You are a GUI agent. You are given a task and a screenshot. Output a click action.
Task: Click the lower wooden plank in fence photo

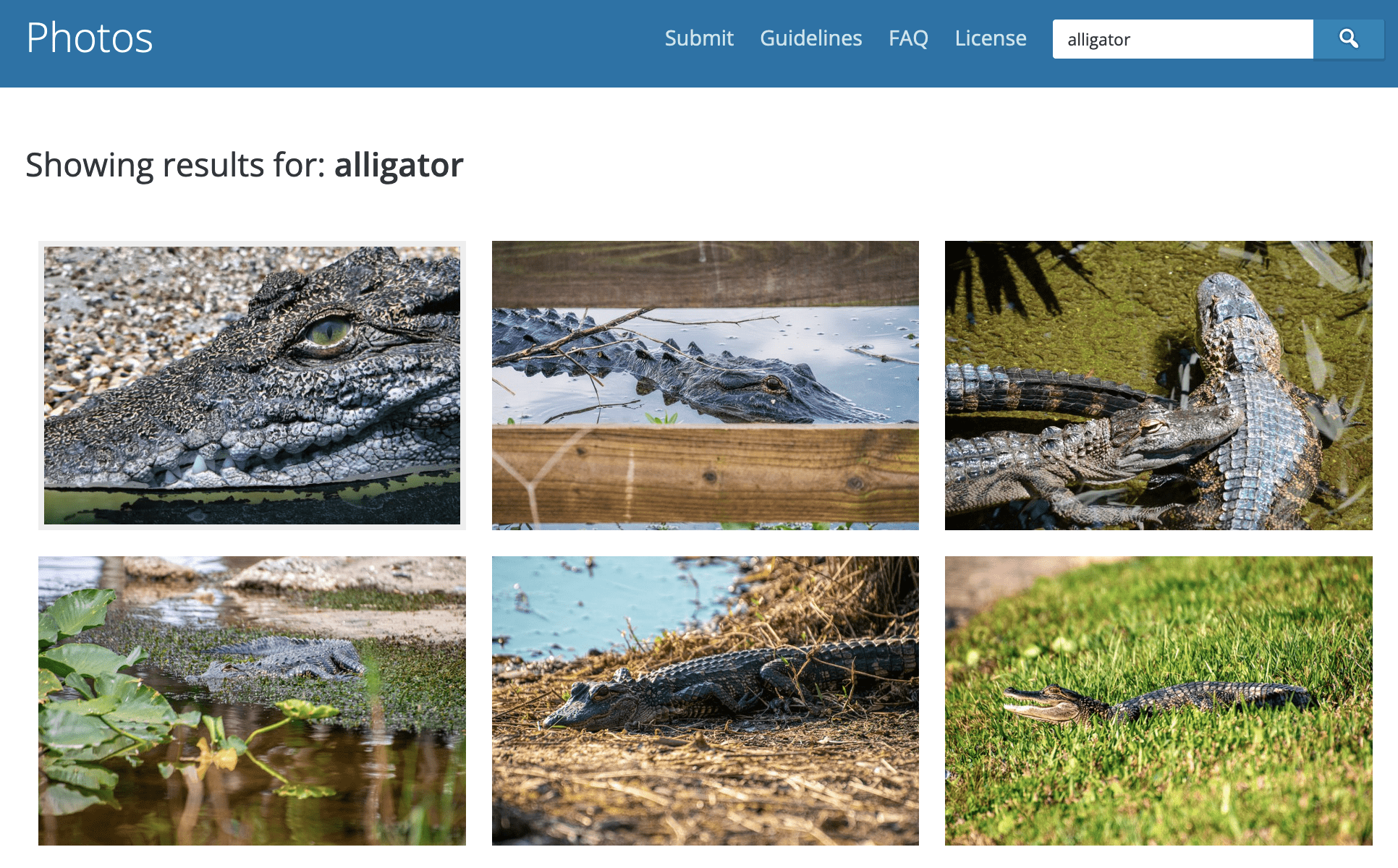[705, 474]
